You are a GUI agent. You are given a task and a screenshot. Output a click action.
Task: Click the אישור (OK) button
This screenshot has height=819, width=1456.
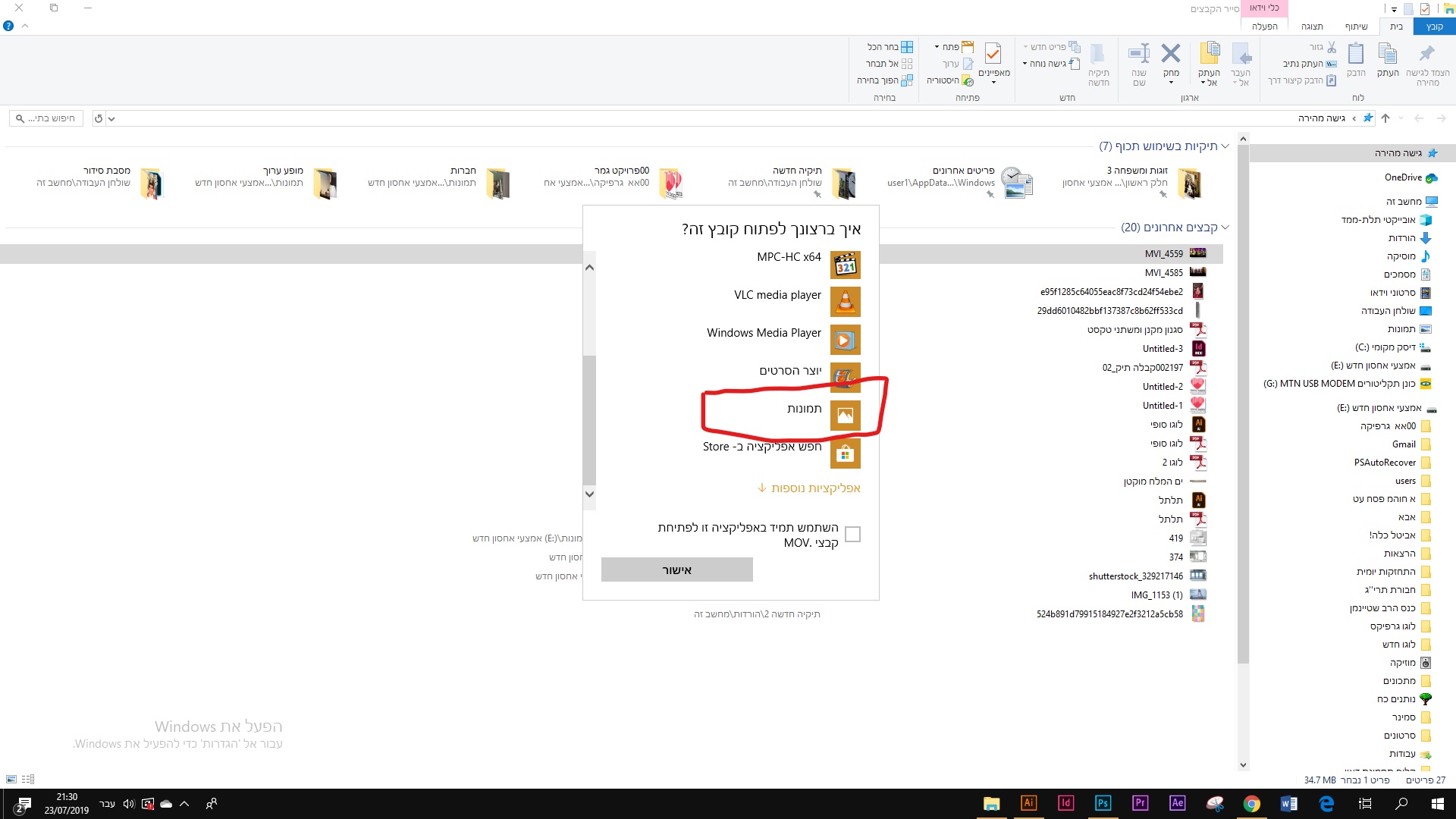pos(676,570)
